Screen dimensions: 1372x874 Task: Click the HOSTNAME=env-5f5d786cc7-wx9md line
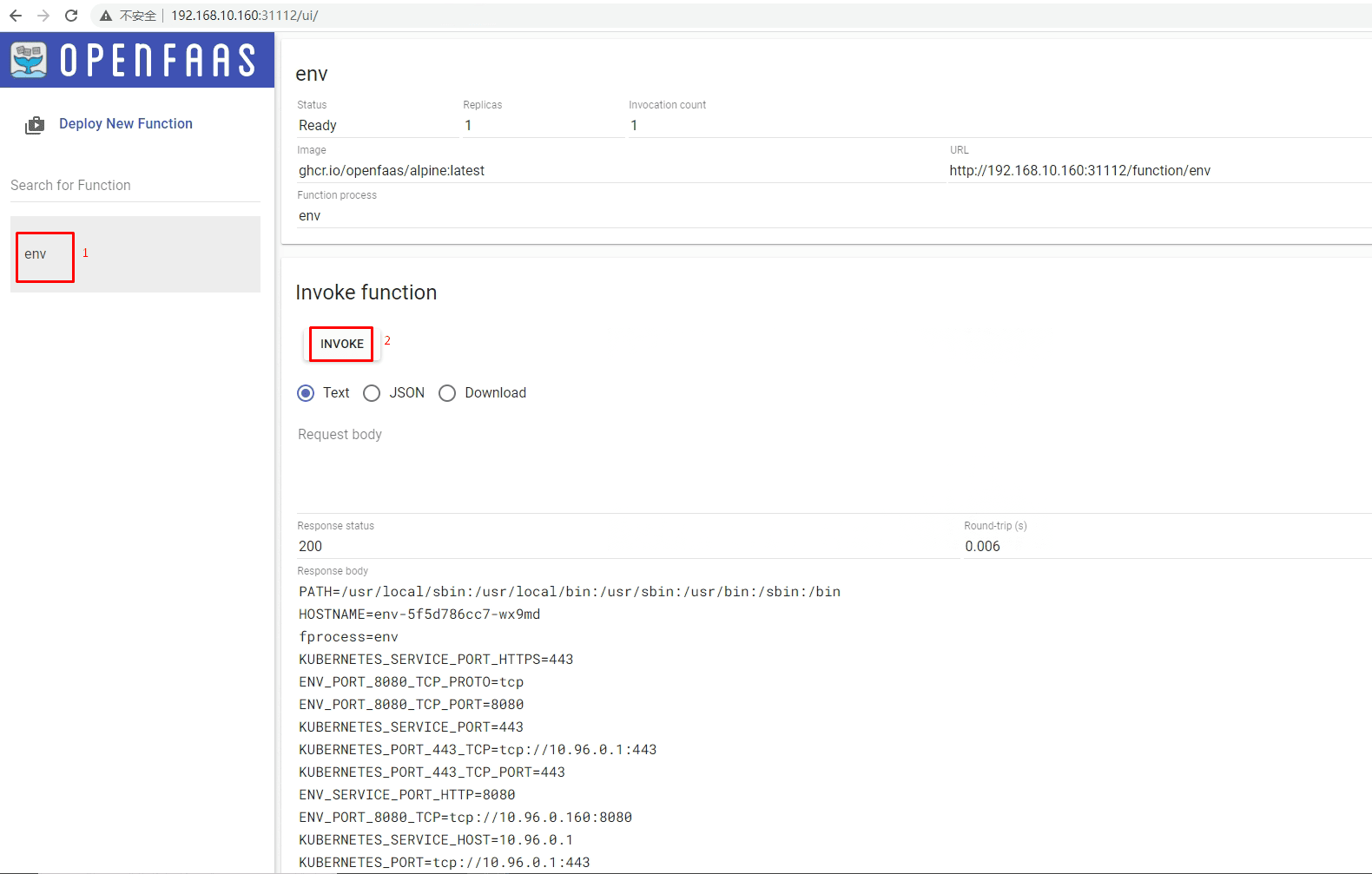419,614
